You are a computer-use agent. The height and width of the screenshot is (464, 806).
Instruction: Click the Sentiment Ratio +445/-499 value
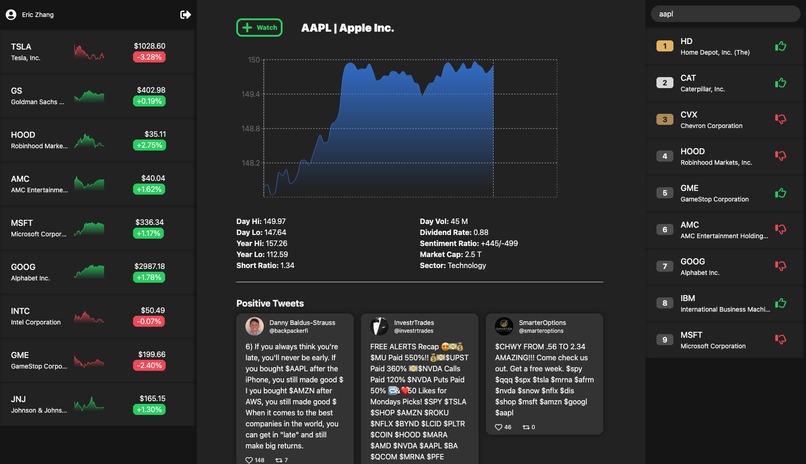[x=499, y=244]
